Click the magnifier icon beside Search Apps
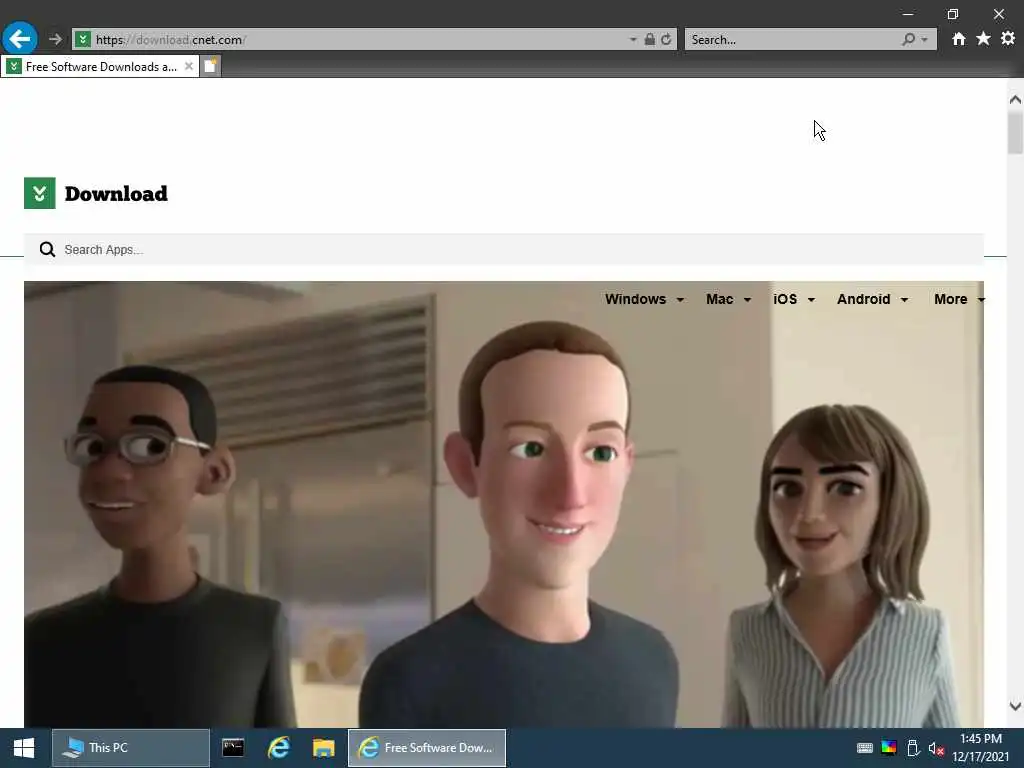This screenshot has width=1024, height=768. [47, 249]
